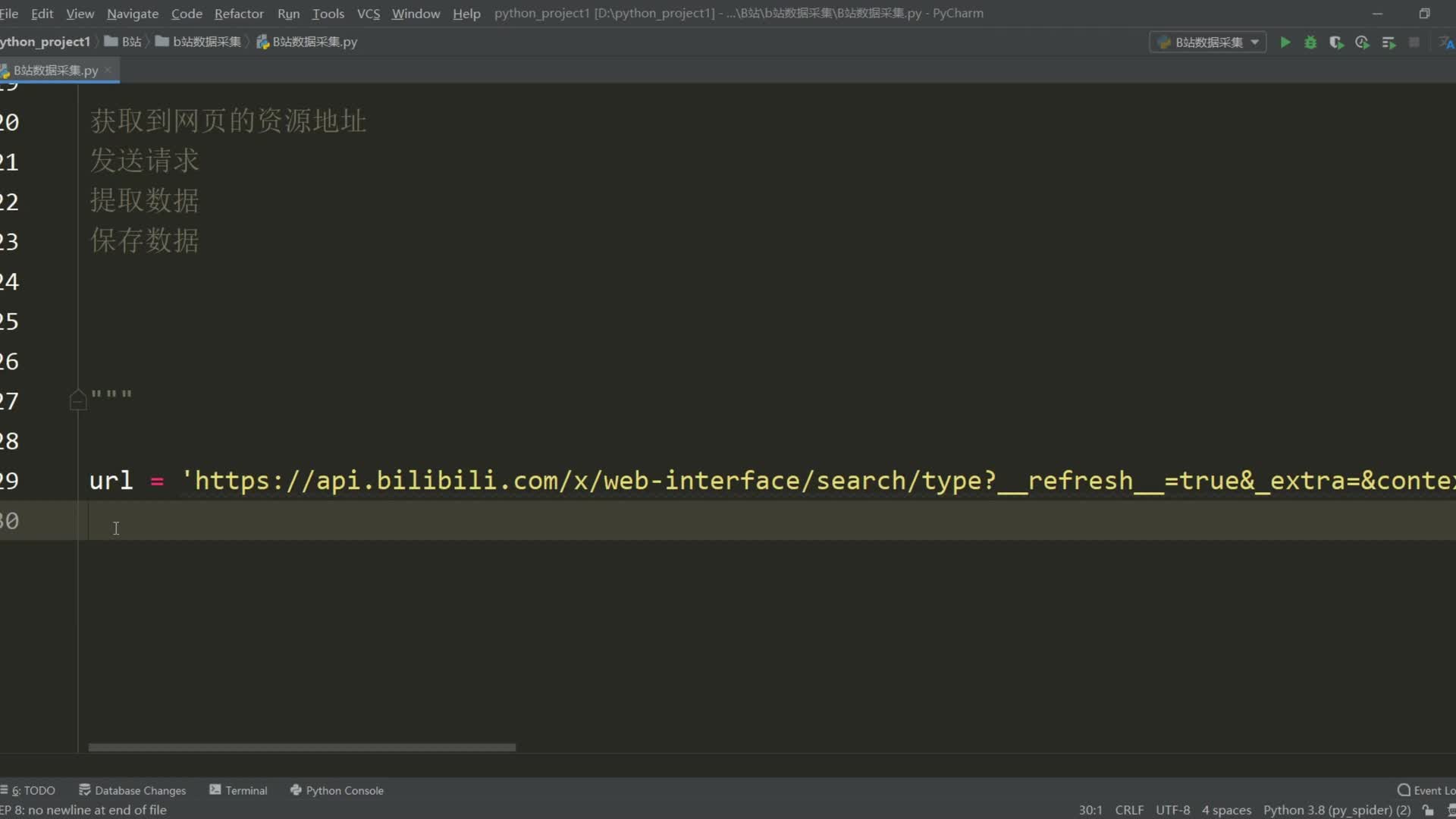Open the Refactor menu
Viewport: 1456px width, 819px height.
(x=239, y=14)
